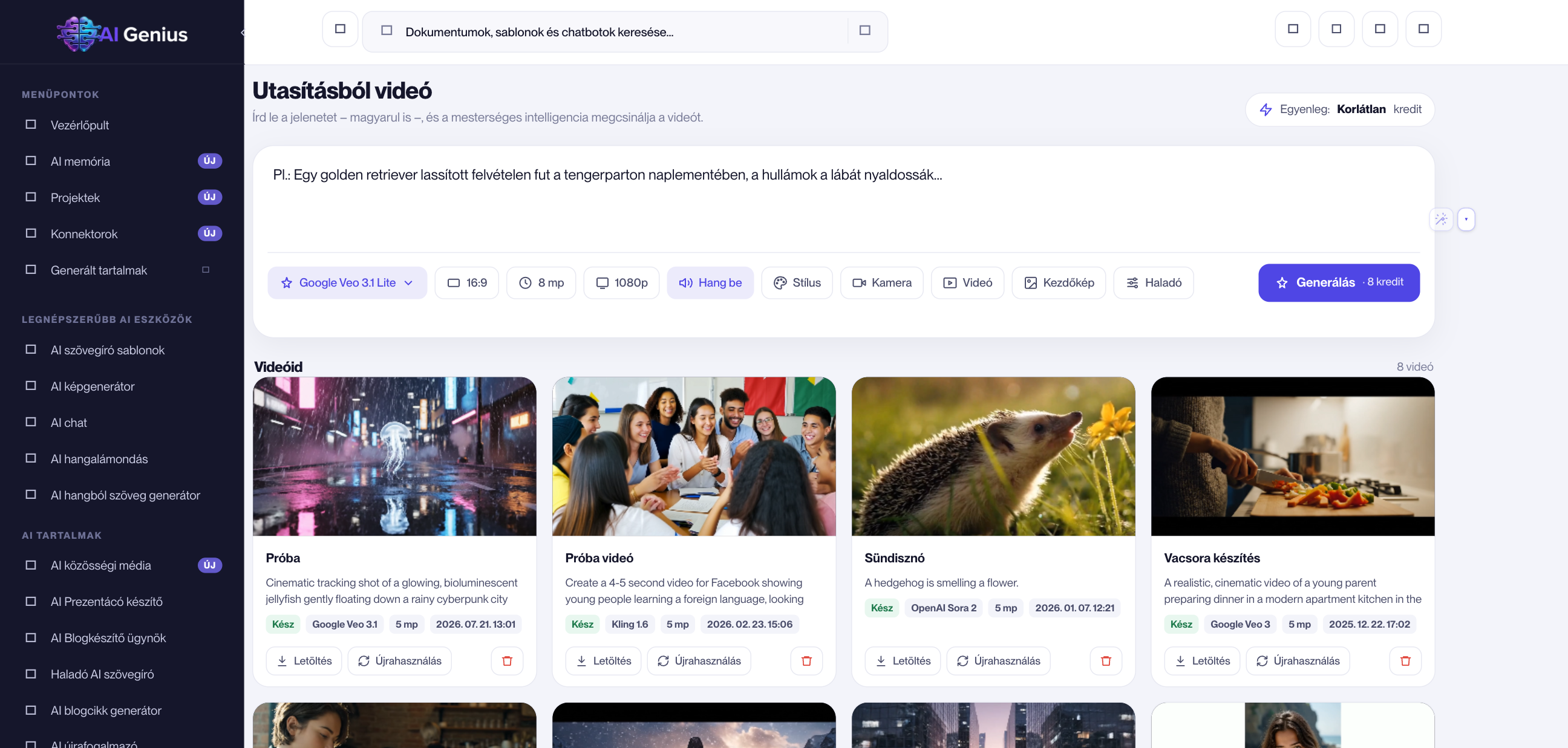Open the Kamera camera options
This screenshot has height=748, width=1568.
point(882,282)
